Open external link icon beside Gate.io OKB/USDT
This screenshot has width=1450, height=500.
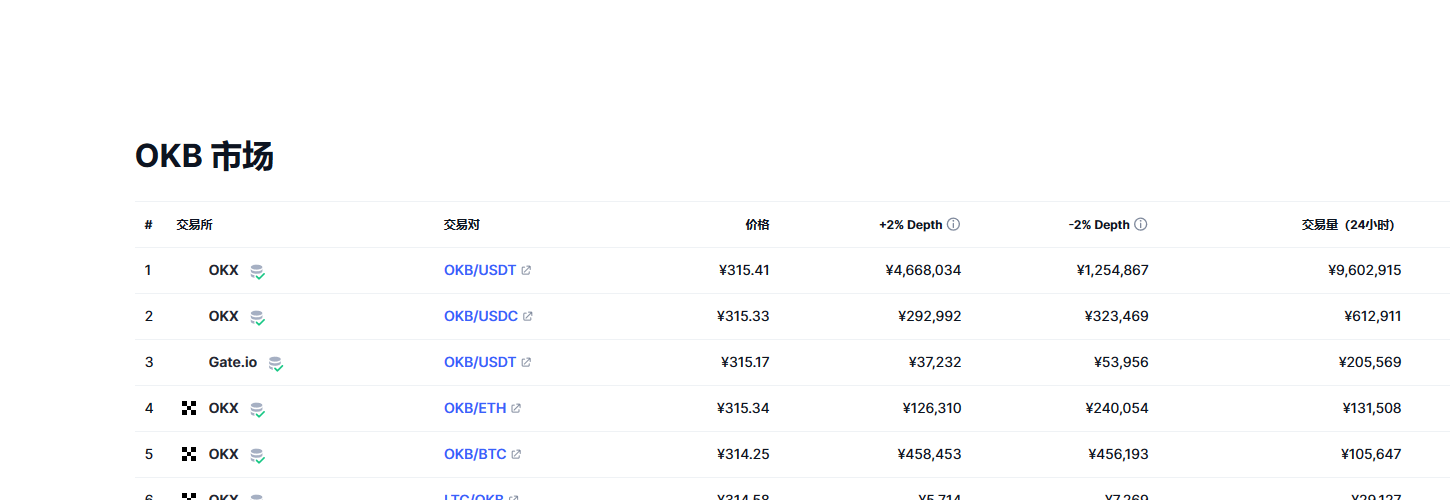526,362
